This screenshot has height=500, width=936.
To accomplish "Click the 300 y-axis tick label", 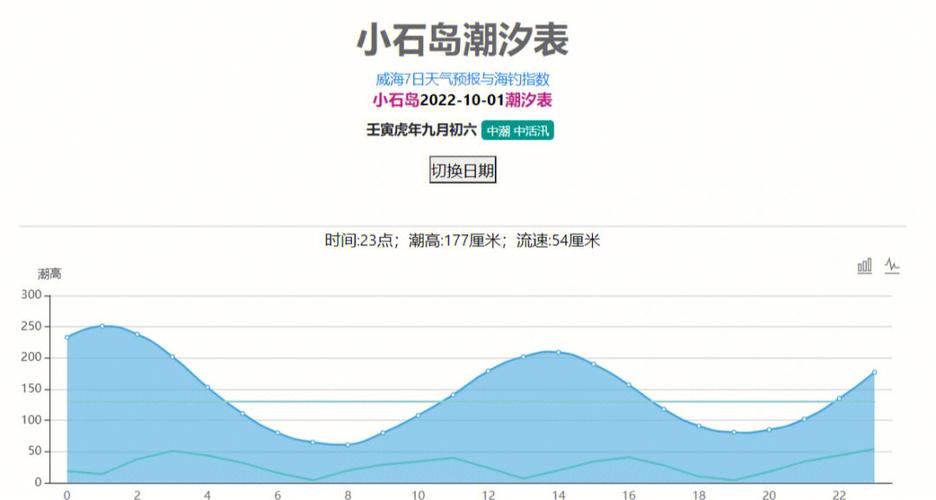I will click(31, 295).
